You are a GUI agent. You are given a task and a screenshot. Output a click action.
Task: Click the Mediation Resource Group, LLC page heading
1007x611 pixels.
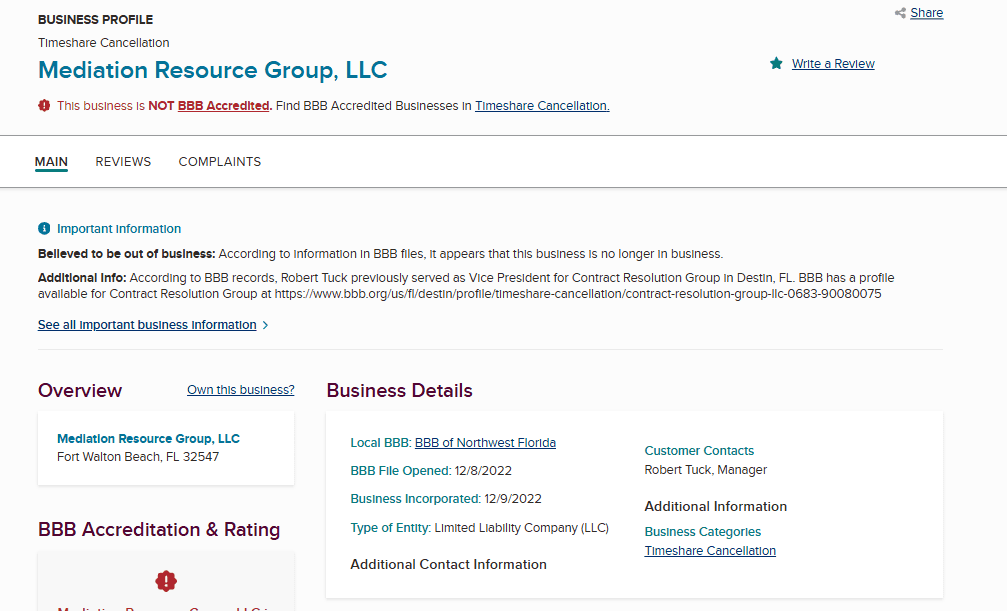tap(212, 70)
